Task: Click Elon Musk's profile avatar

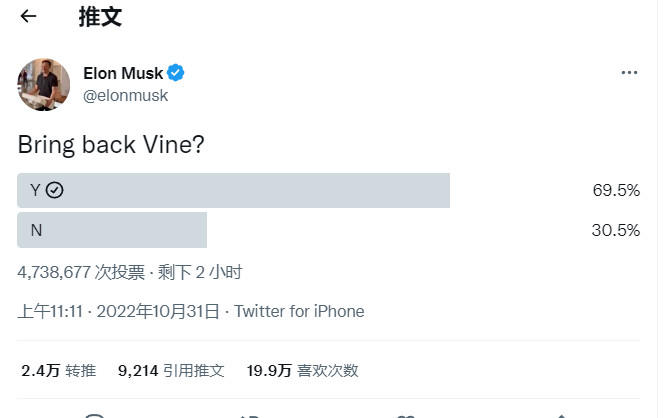Action: pos(44,85)
